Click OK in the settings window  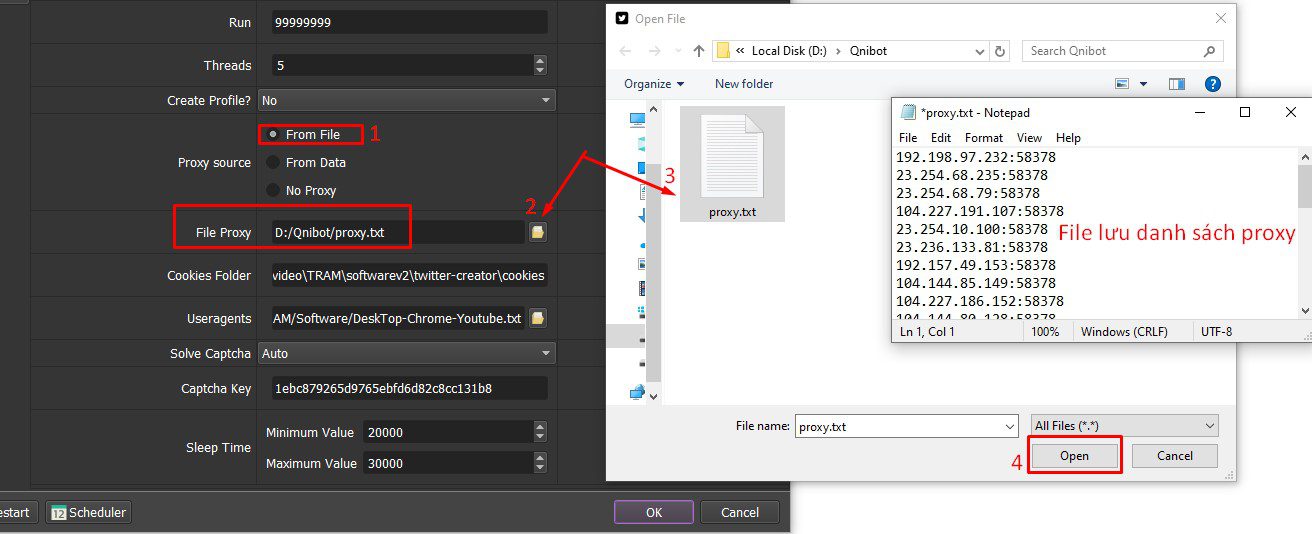click(x=654, y=512)
